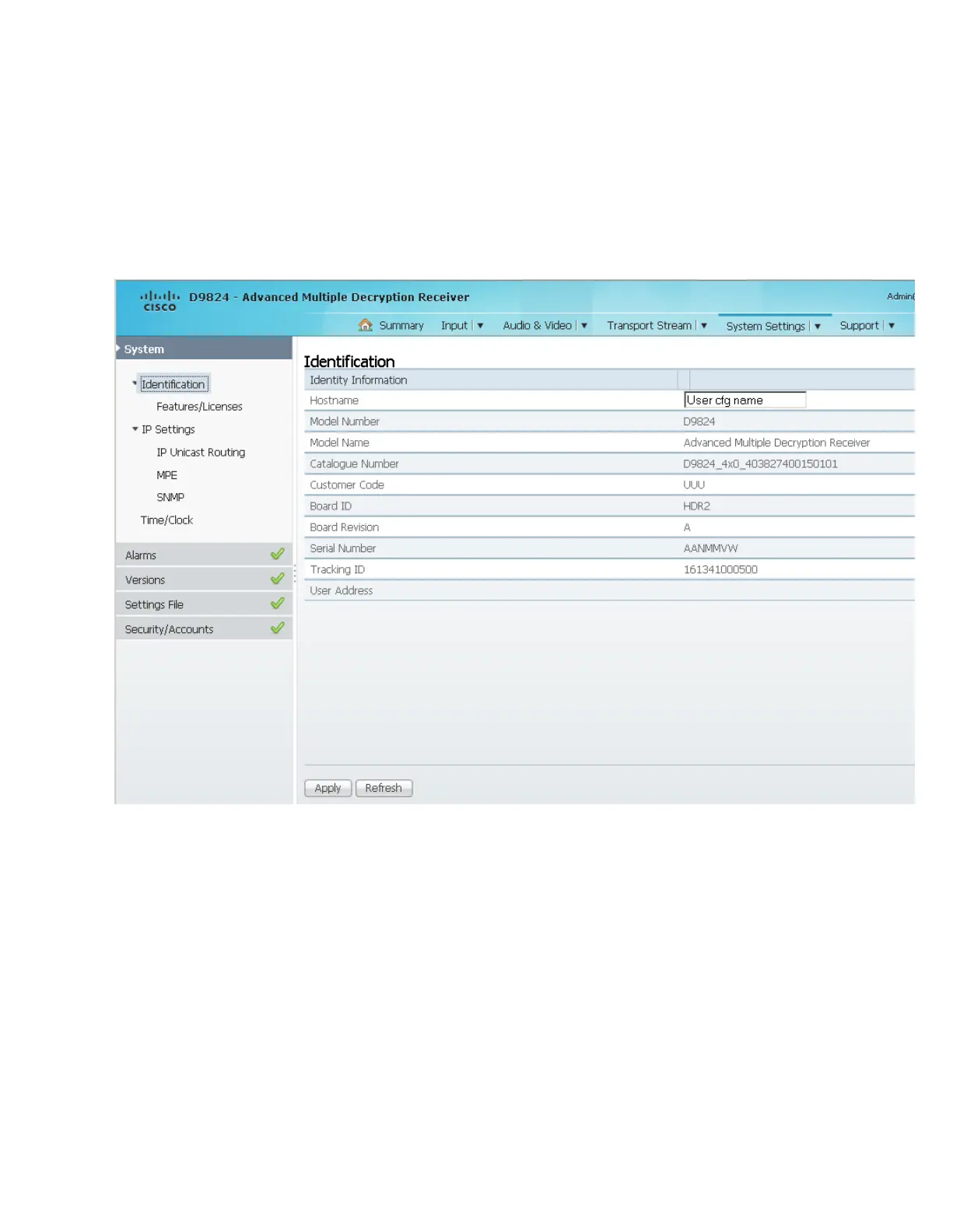Expand the Security/Accounts section
Screen dimensions: 953x1232
(204, 628)
